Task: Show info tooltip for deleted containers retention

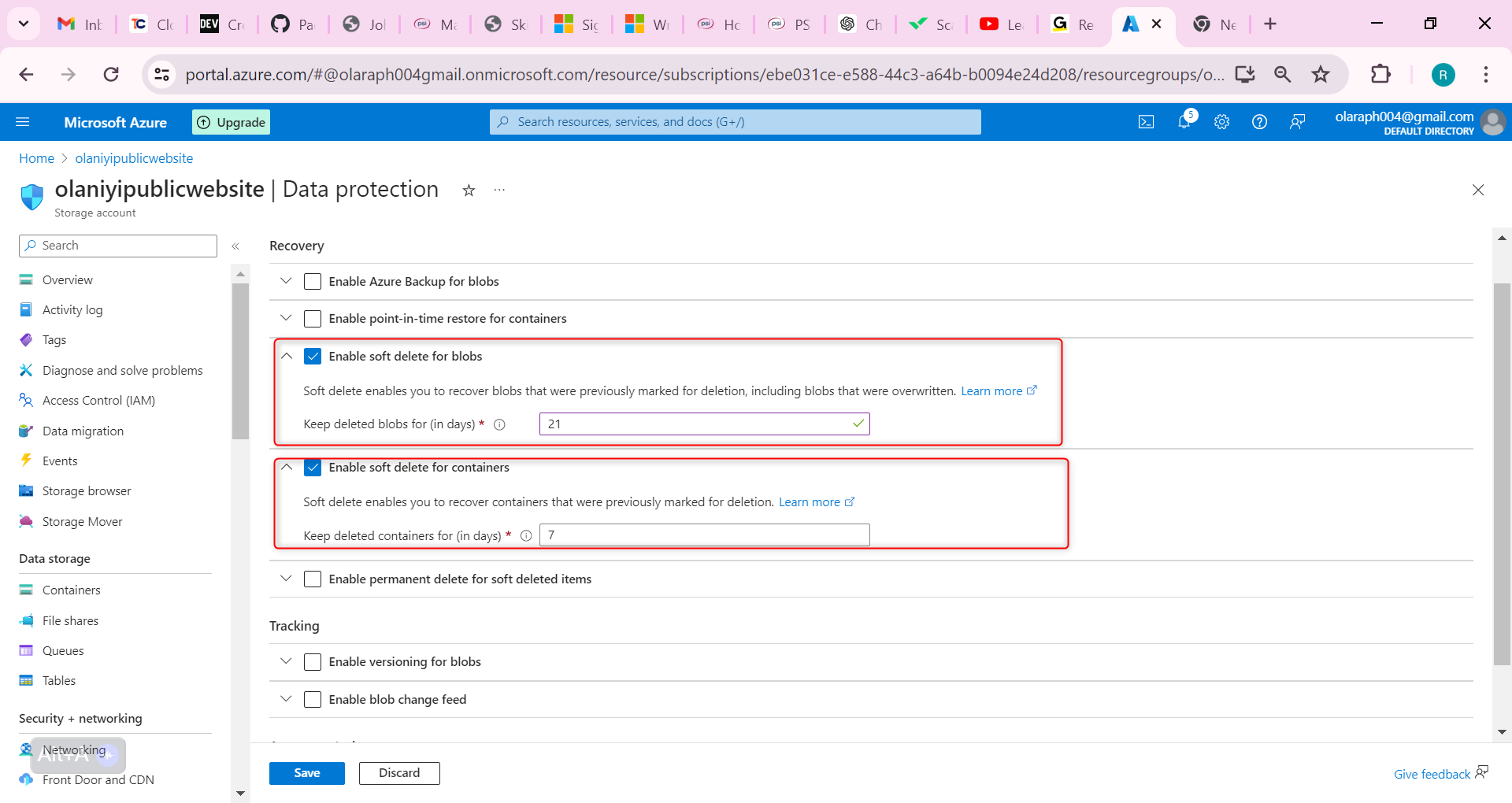Action: (526, 535)
